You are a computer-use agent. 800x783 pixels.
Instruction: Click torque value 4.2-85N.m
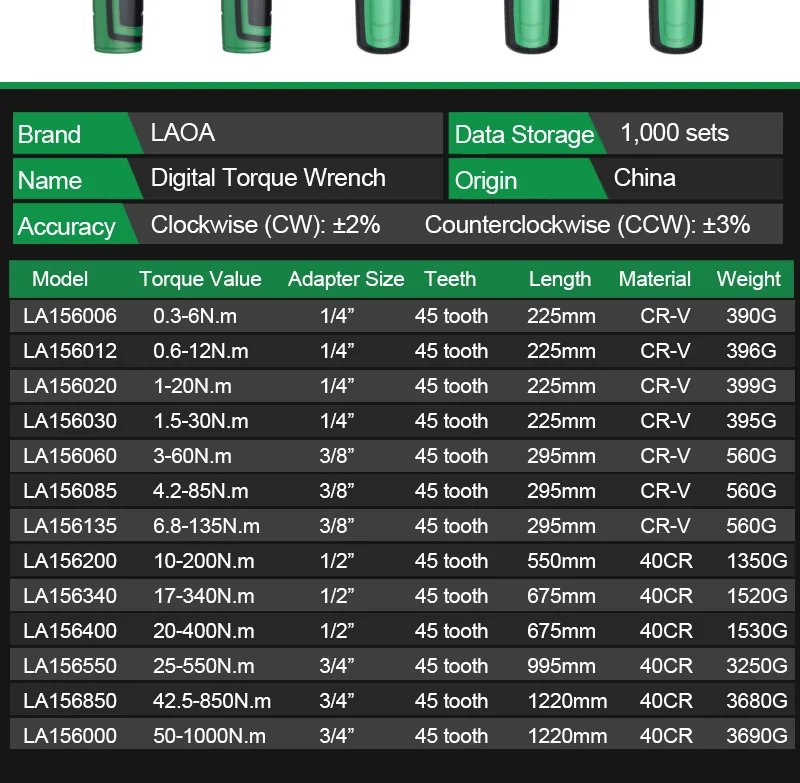pos(201,491)
